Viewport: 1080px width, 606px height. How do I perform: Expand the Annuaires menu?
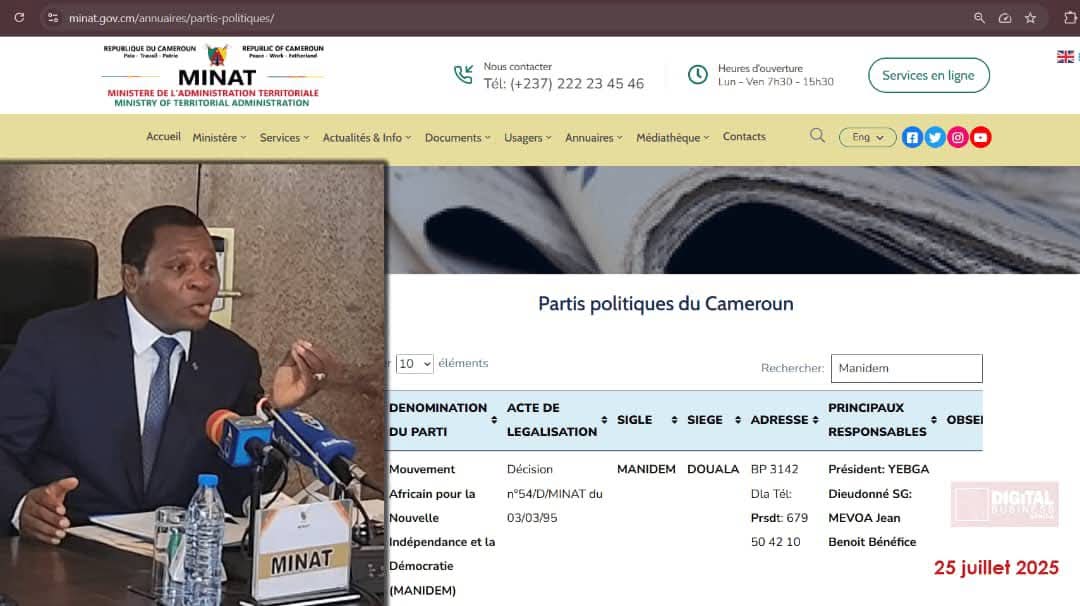coord(593,138)
